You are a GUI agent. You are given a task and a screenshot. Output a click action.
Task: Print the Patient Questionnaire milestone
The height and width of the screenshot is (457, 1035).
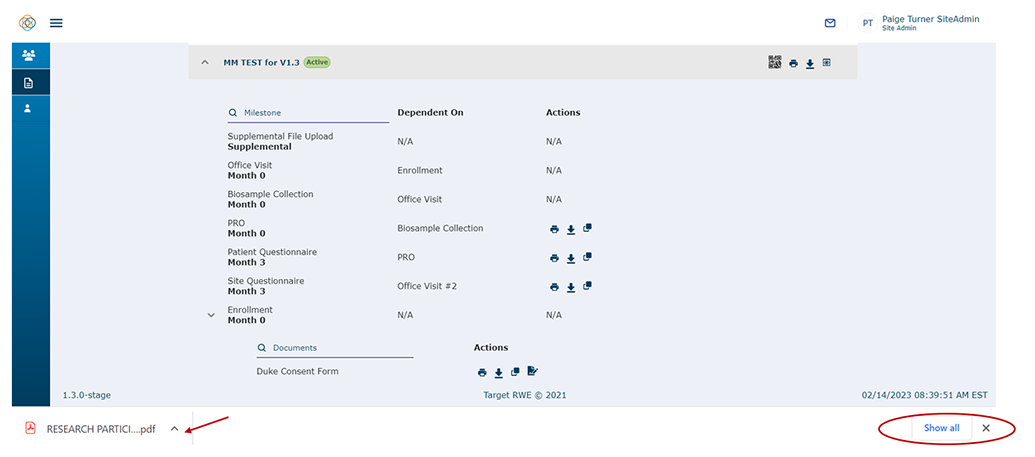554,259
